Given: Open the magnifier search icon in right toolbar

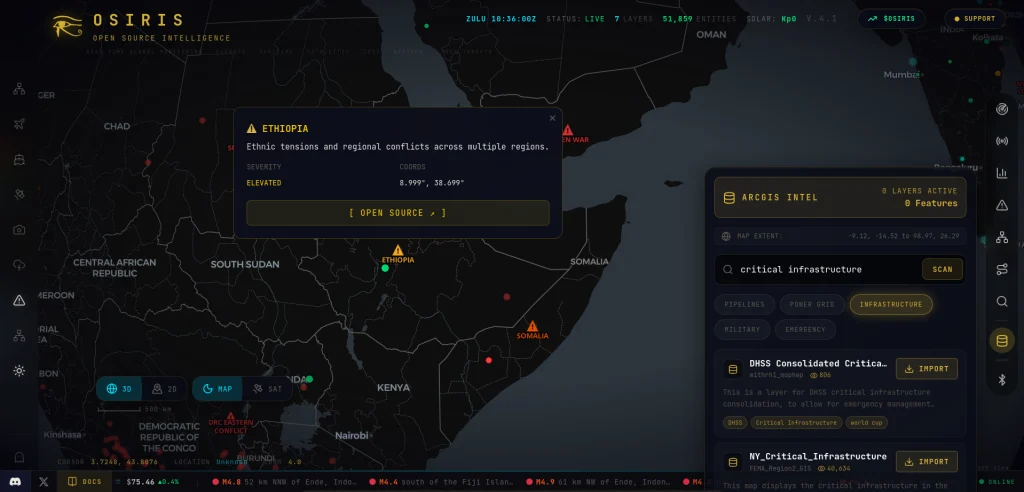Looking at the screenshot, I should pos(1002,301).
